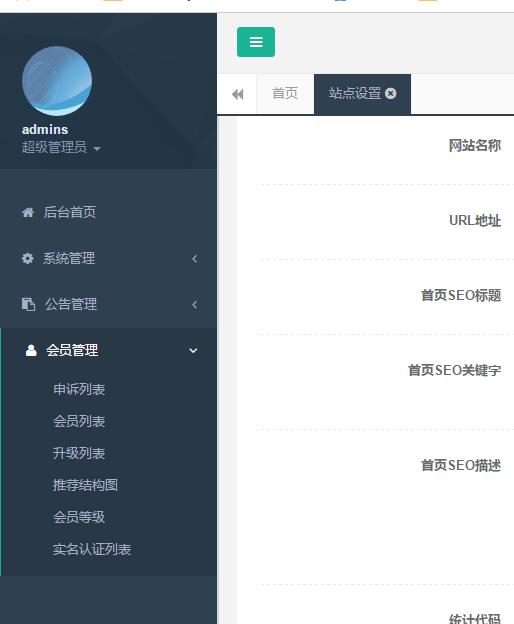Open 申诉列表 in the sidebar
514x624 pixels.
pyautogui.click(x=79, y=389)
